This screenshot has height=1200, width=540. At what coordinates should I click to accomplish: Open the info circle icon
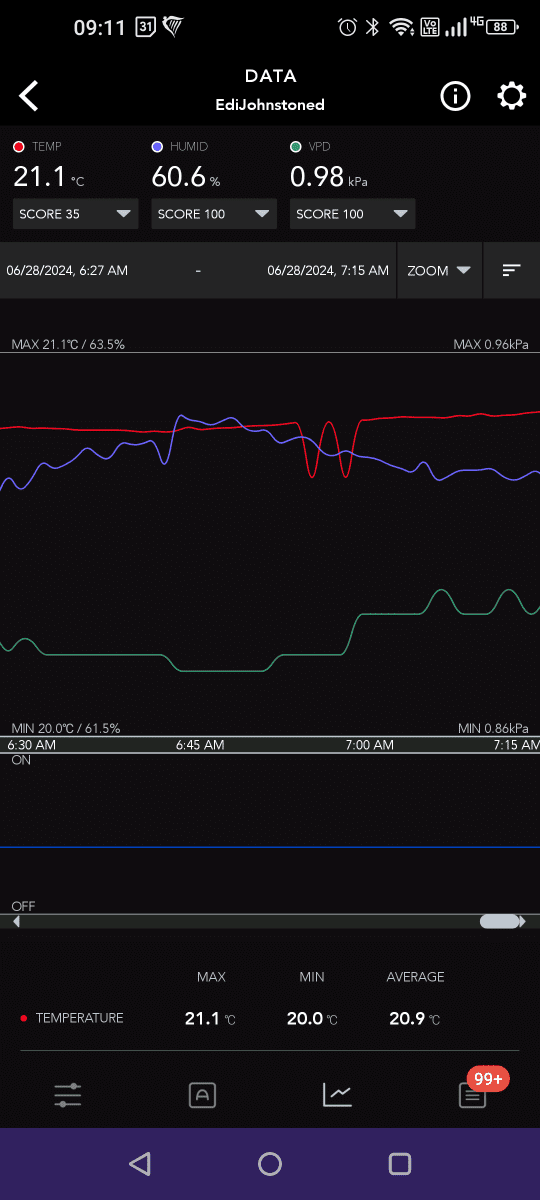(455, 96)
